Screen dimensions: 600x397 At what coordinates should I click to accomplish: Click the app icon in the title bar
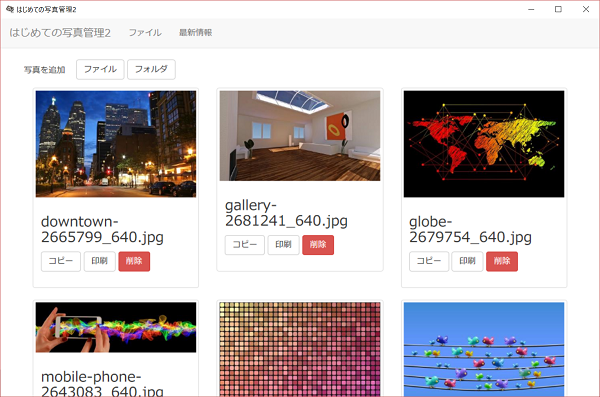point(10,9)
